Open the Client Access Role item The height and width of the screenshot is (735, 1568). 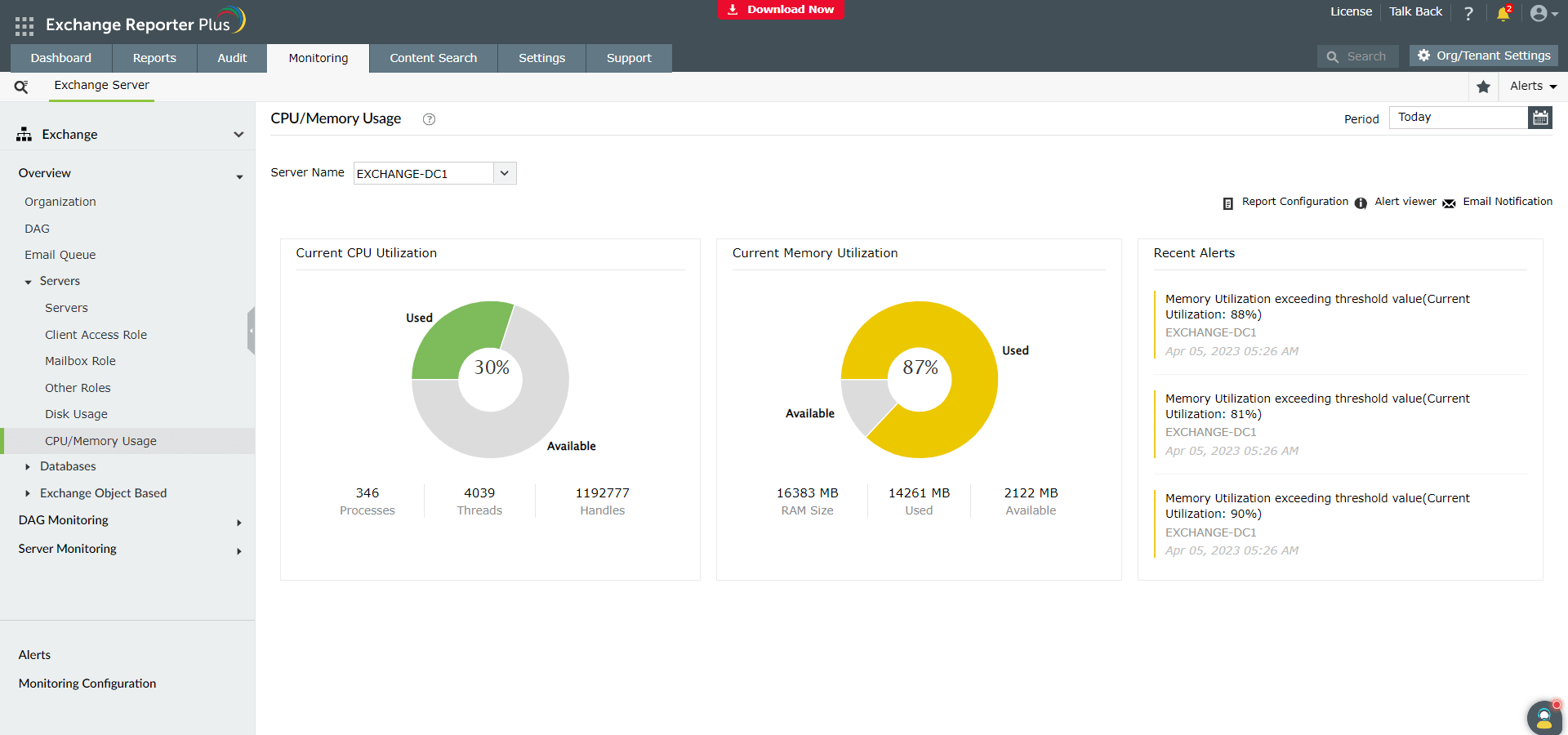tap(96, 335)
